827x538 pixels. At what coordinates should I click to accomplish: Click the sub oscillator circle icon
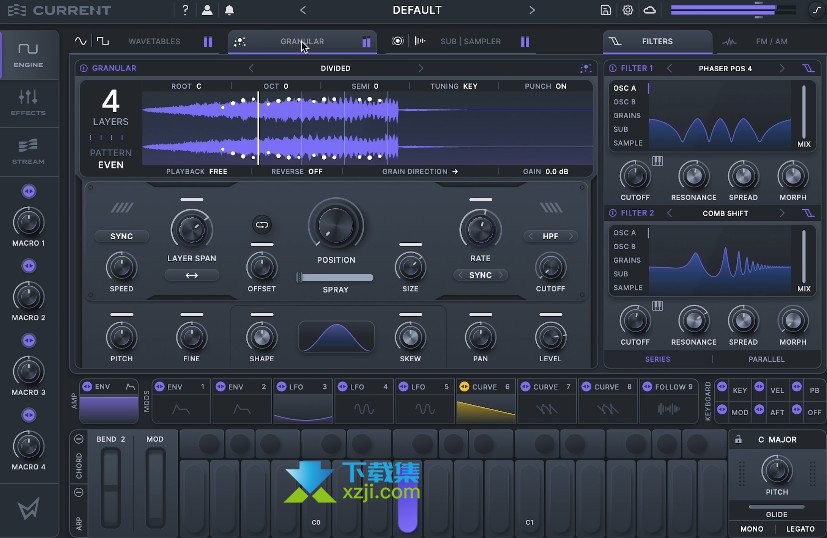(398, 41)
